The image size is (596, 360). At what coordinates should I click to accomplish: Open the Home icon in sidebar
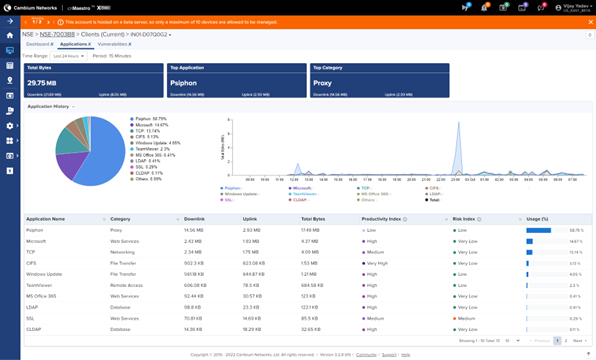(x=10, y=35)
